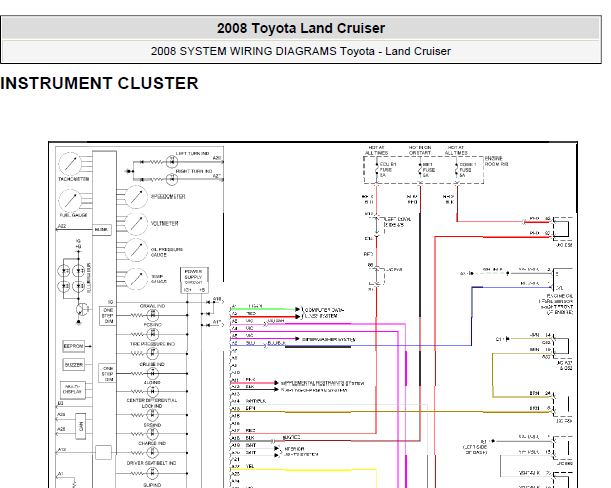Click the 'LEFT TURN IND' label
611x488 pixels.
tap(192, 154)
